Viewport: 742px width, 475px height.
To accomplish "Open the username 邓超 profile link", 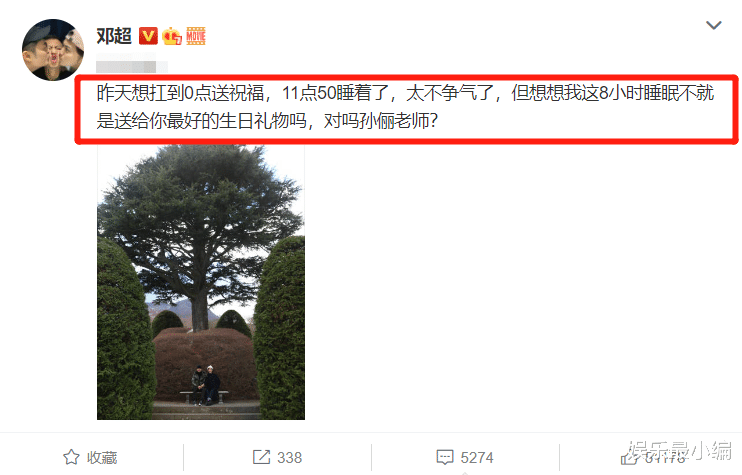I will pos(114,36).
